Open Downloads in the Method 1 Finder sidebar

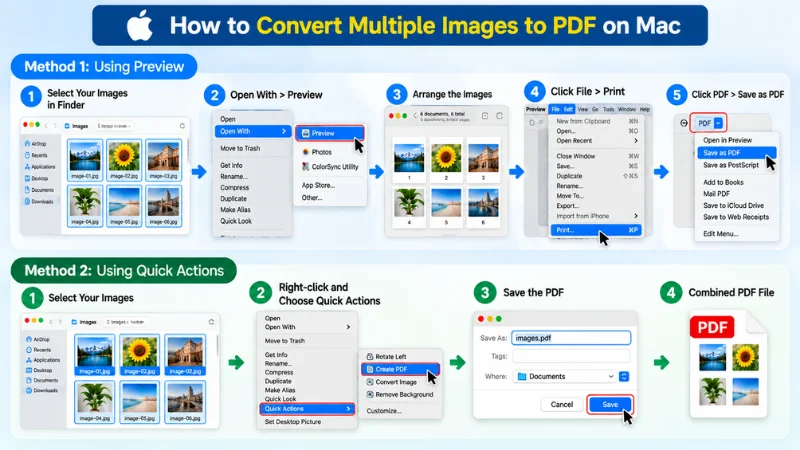pyautogui.click(x=39, y=202)
